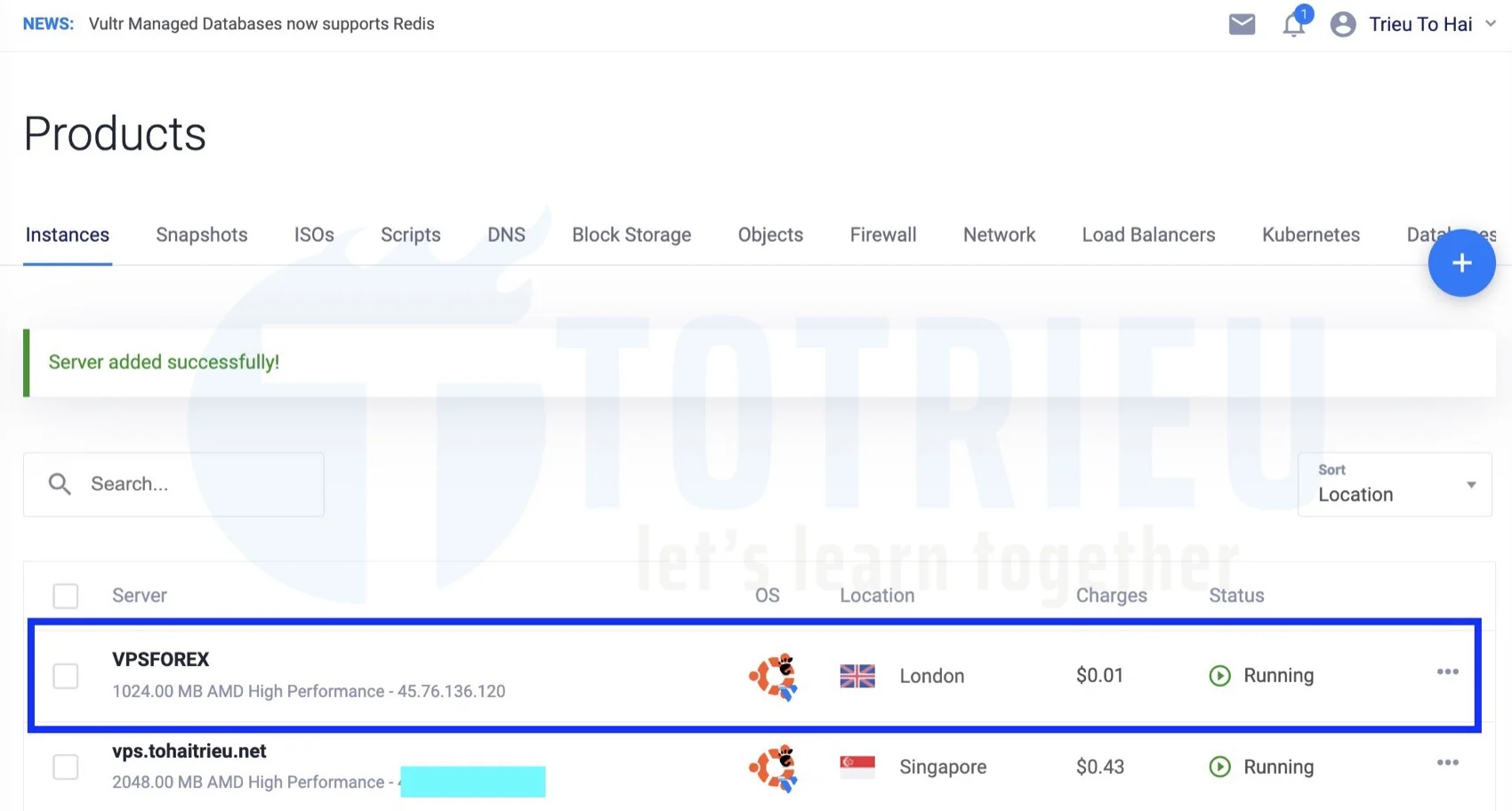Click the blue plus deploy button

click(1461, 263)
